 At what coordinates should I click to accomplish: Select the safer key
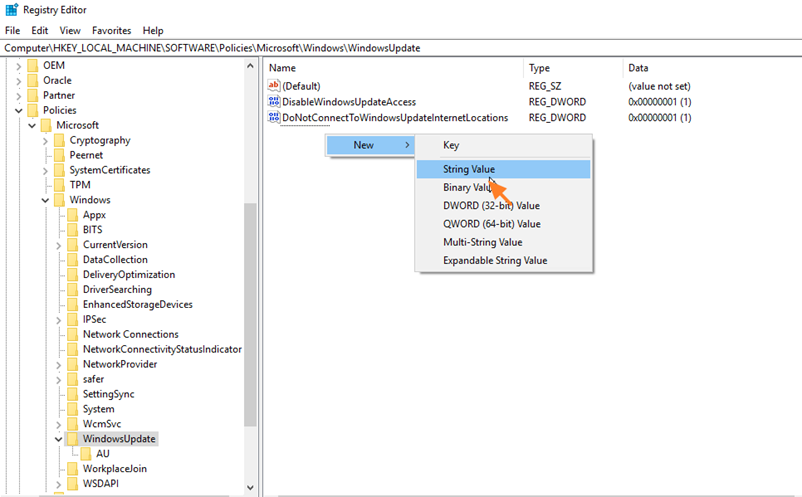pos(93,379)
